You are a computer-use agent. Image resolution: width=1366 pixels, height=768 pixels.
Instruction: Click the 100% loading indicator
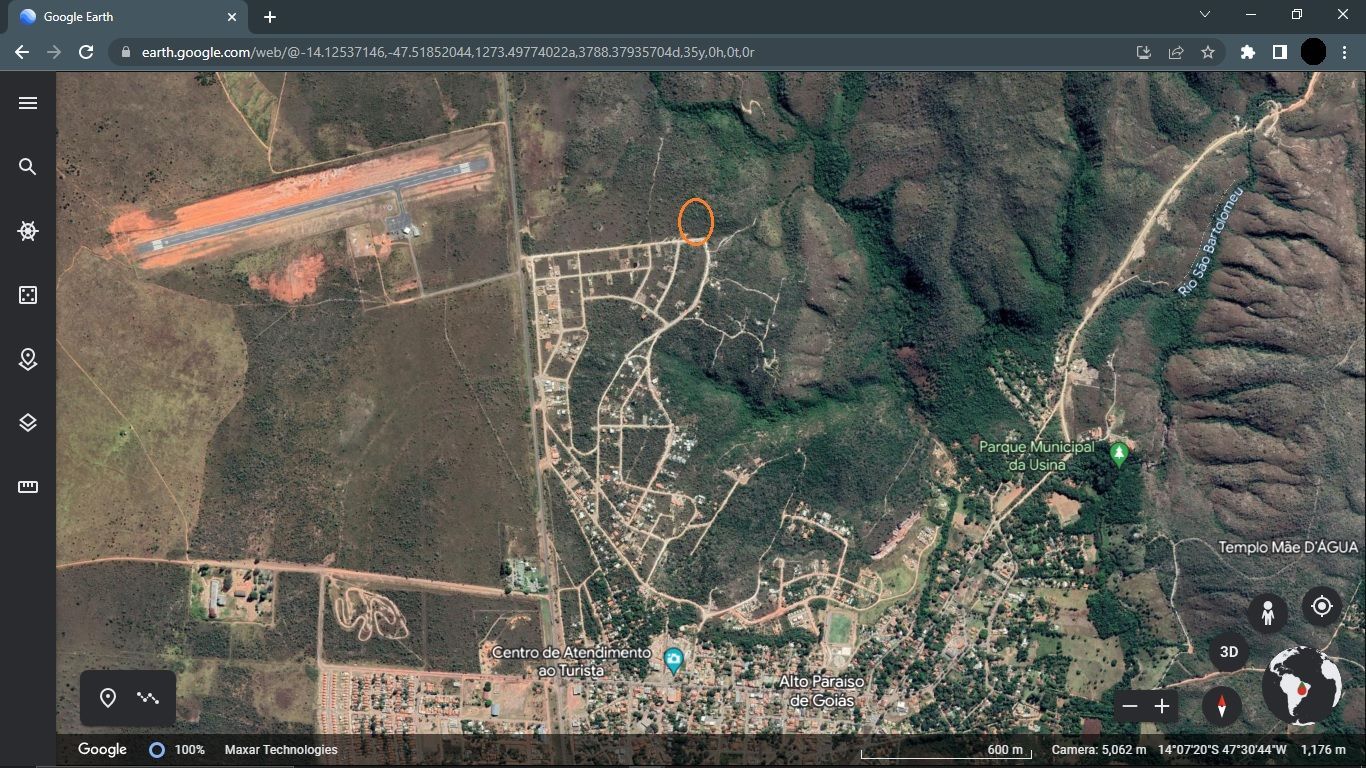[x=178, y=750]
